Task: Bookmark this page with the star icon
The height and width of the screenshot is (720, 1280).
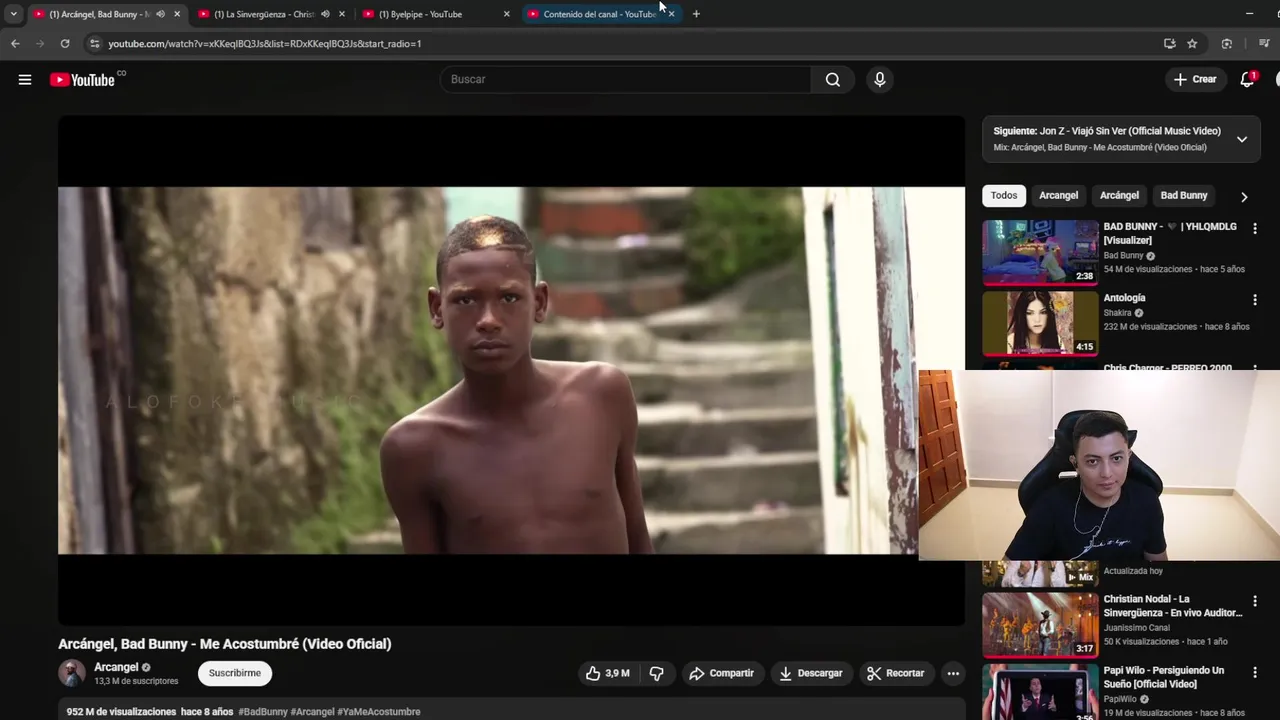Action: pos(1192,44)
